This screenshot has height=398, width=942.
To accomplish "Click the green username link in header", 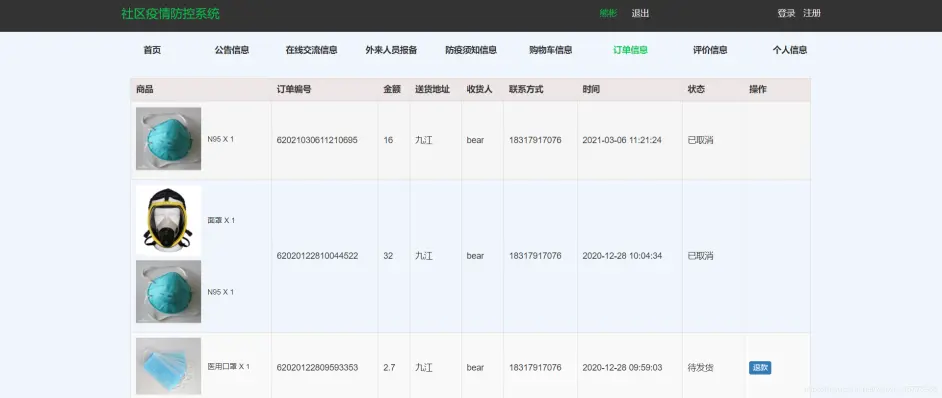I will coord(608,13).
